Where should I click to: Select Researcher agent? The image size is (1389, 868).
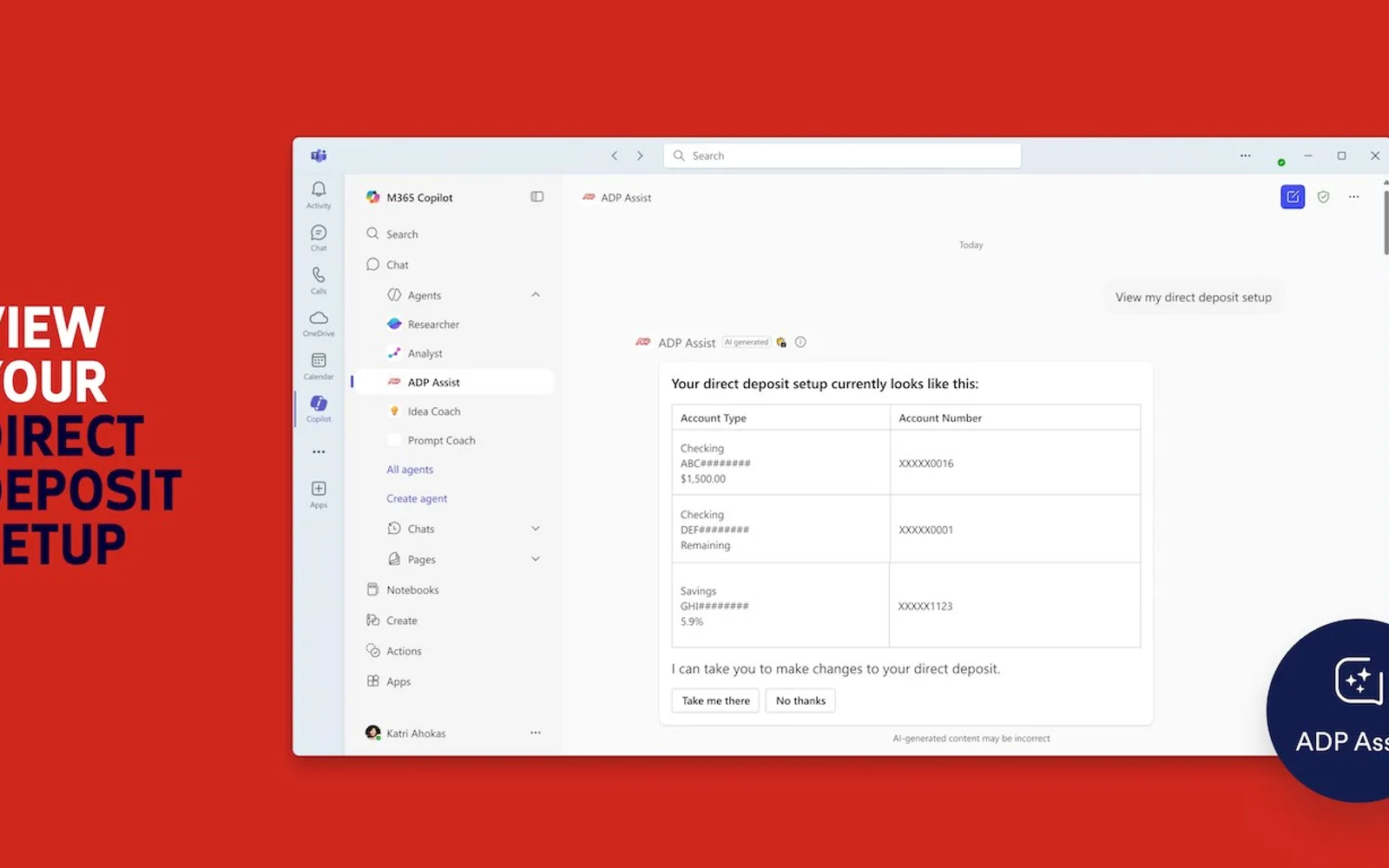click(x=454, y=325)
